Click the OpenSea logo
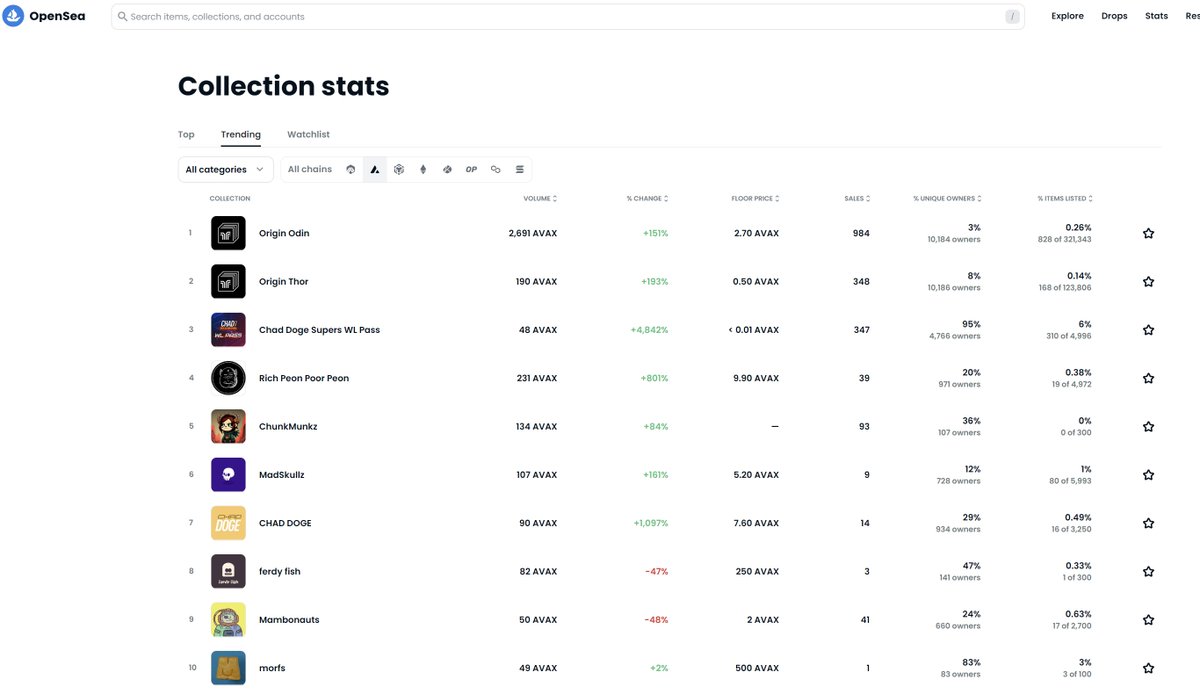This screenshot has height=694, width=1200. coord(43,16)
